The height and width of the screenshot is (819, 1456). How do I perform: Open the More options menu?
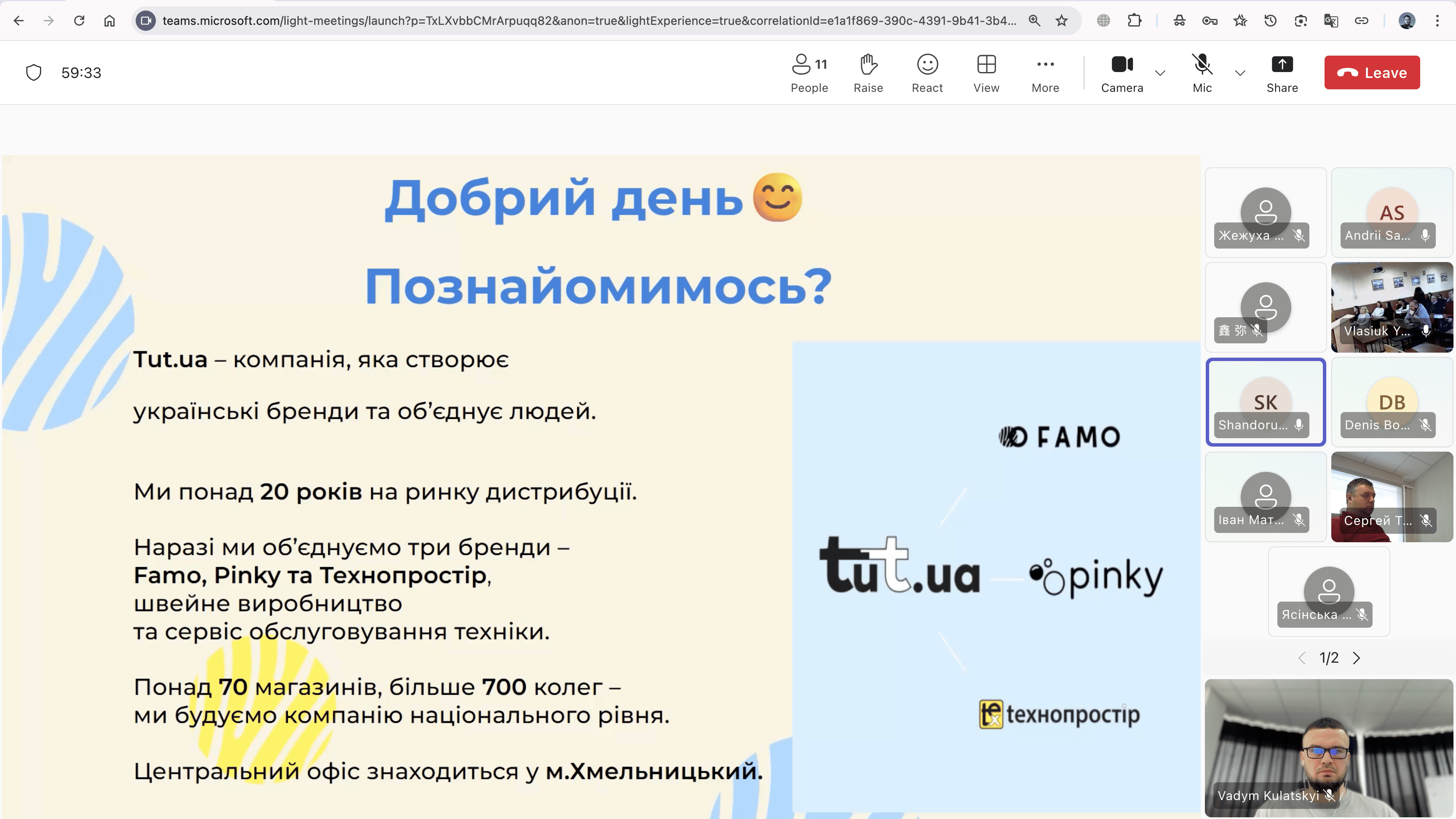(x=1045, y=72)
